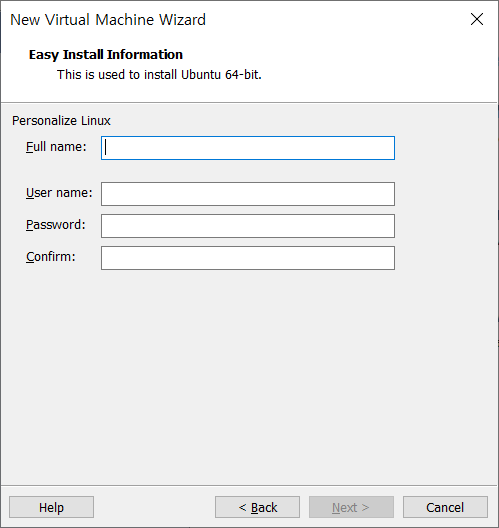
Task: Focus the User name text box
Action: [x=248, y=194]
